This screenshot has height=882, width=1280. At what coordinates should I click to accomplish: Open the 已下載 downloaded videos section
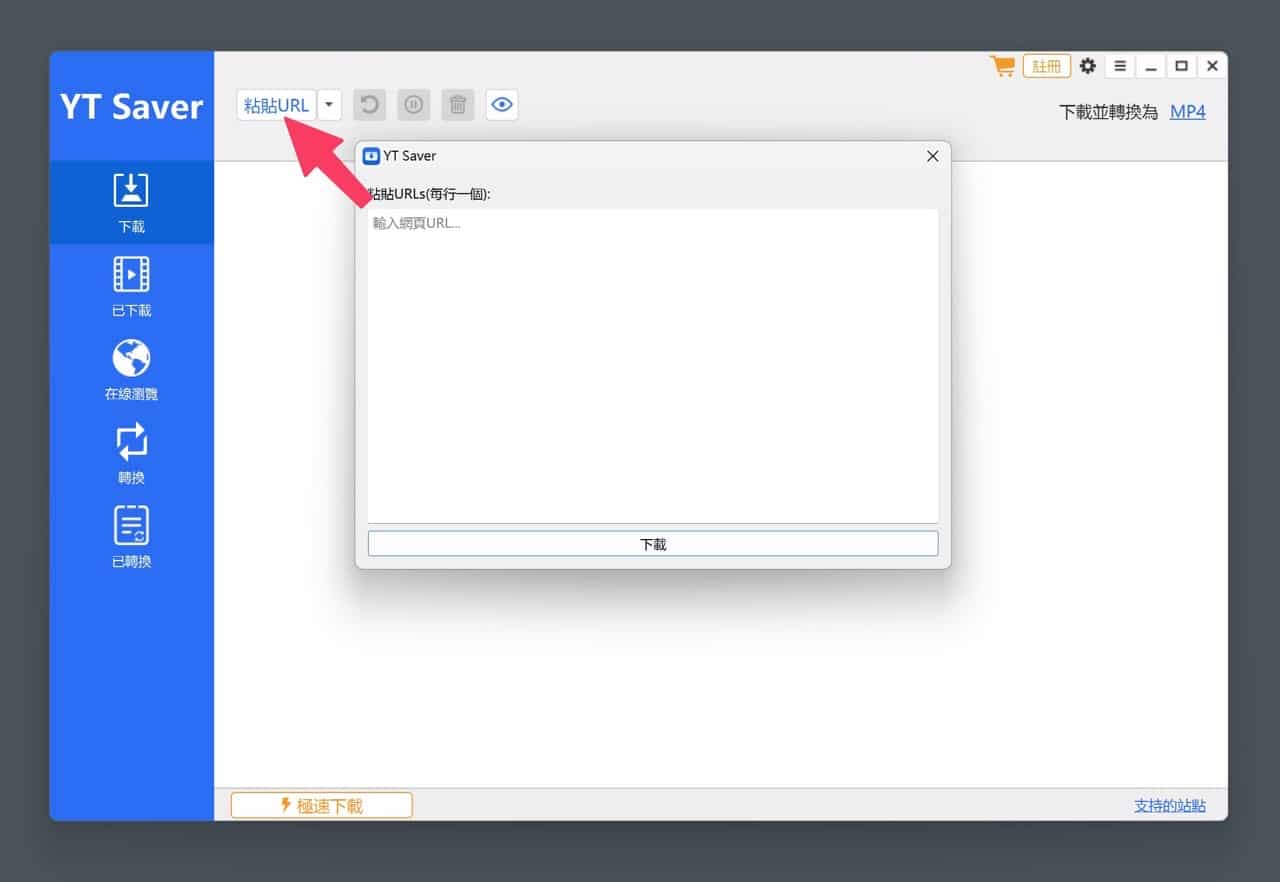click(x=131, y=287)
